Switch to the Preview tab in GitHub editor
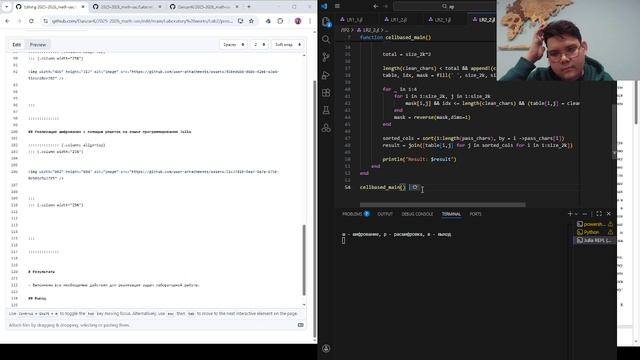Screen dimensions: 640x360 38,44
